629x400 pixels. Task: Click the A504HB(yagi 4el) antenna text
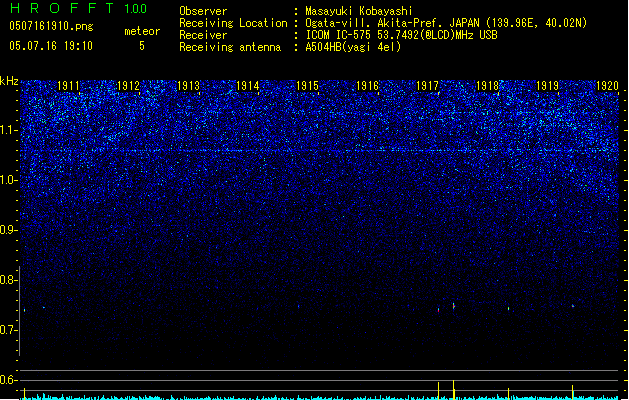(353, 47)
